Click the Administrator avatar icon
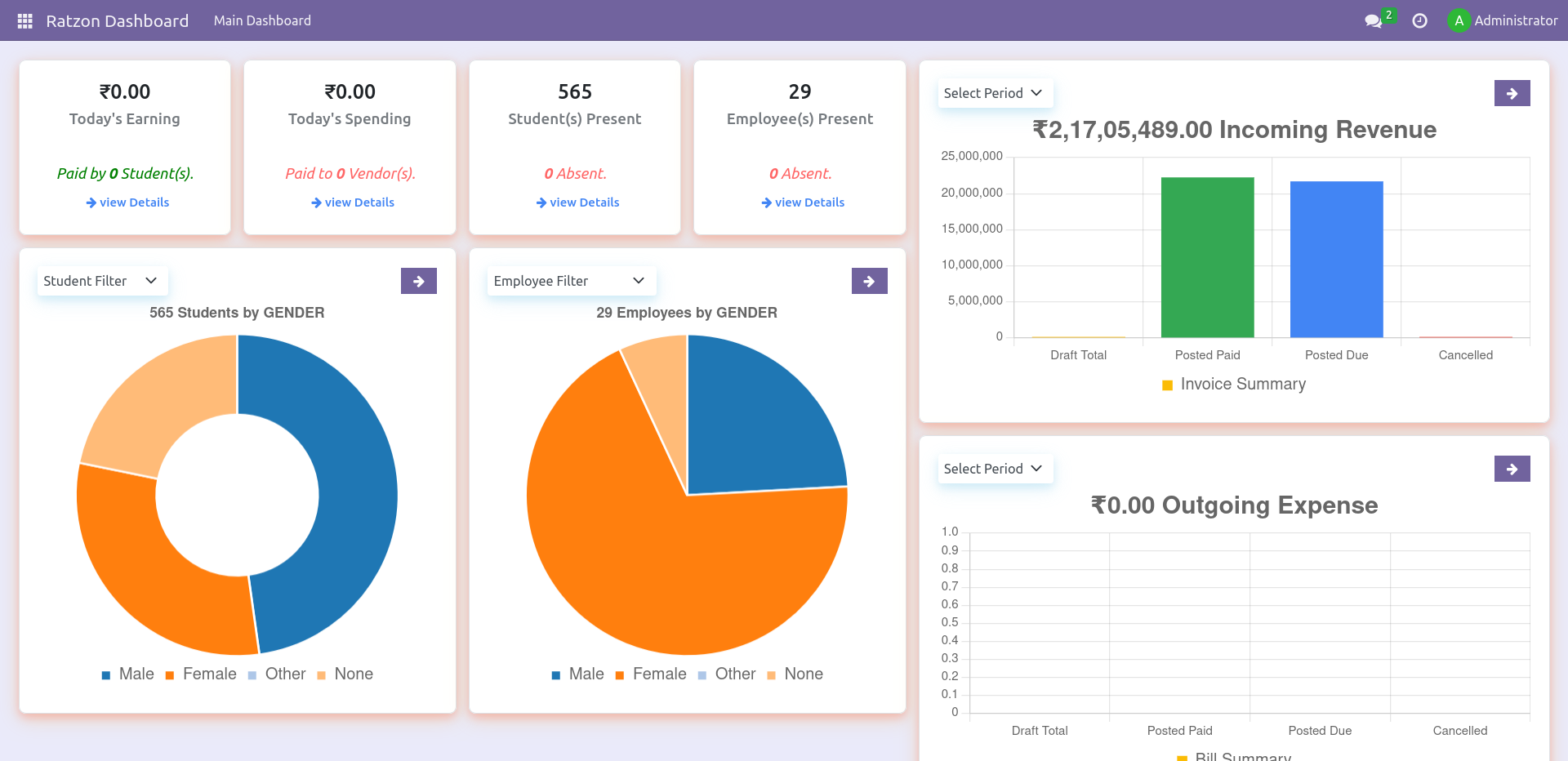 click(x=1459, y=20)
